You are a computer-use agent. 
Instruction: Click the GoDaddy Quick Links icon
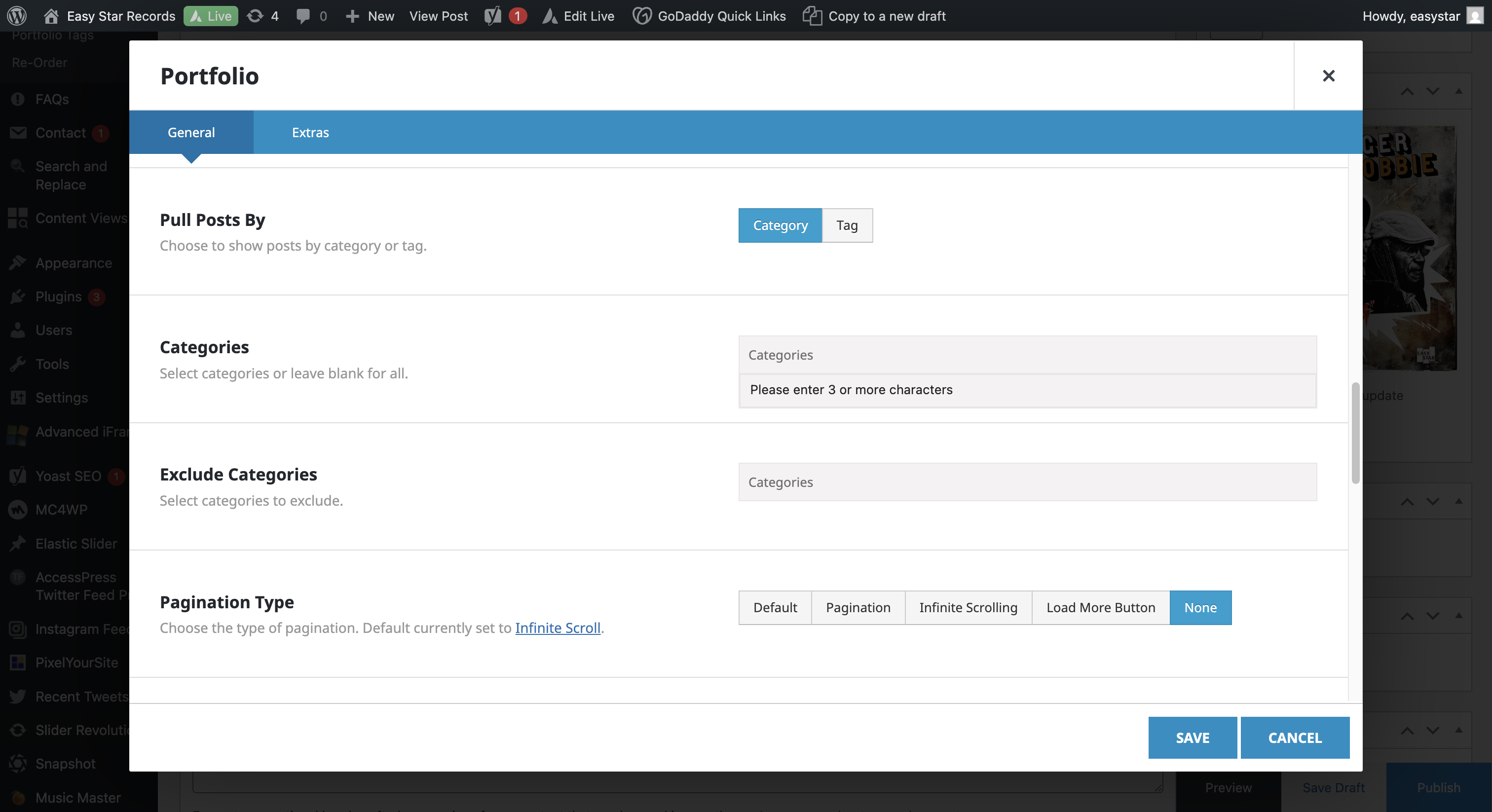click(x=642, y=16)
